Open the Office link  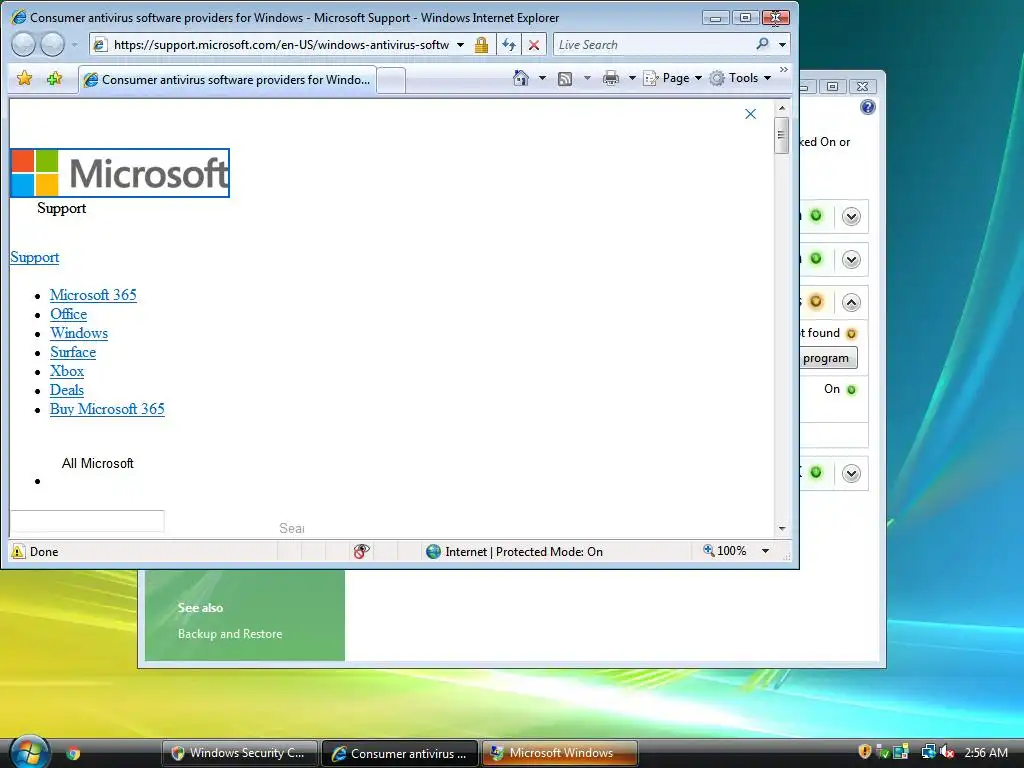pos(69,314)
